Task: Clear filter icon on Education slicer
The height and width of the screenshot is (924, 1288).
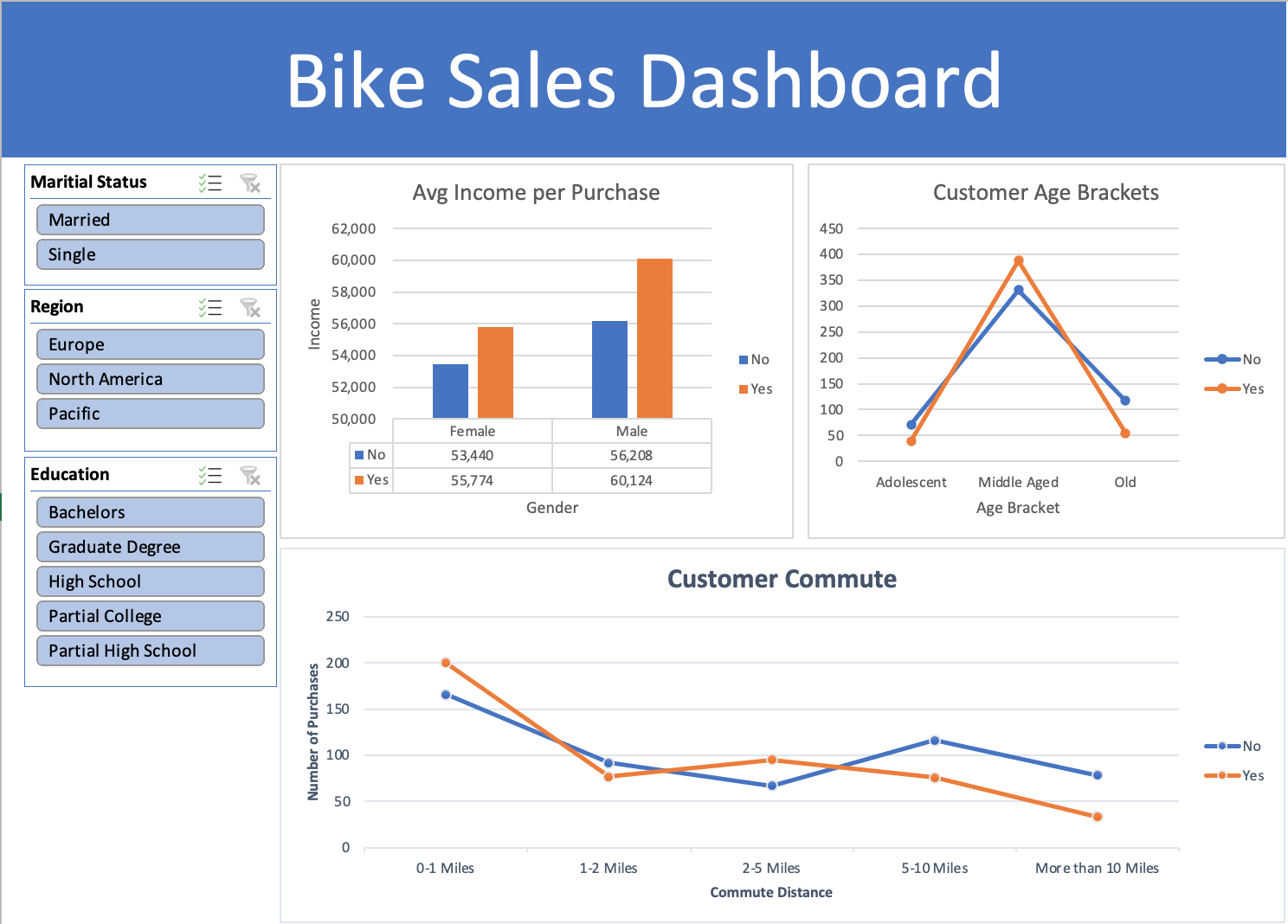Action: pos(250,475)
